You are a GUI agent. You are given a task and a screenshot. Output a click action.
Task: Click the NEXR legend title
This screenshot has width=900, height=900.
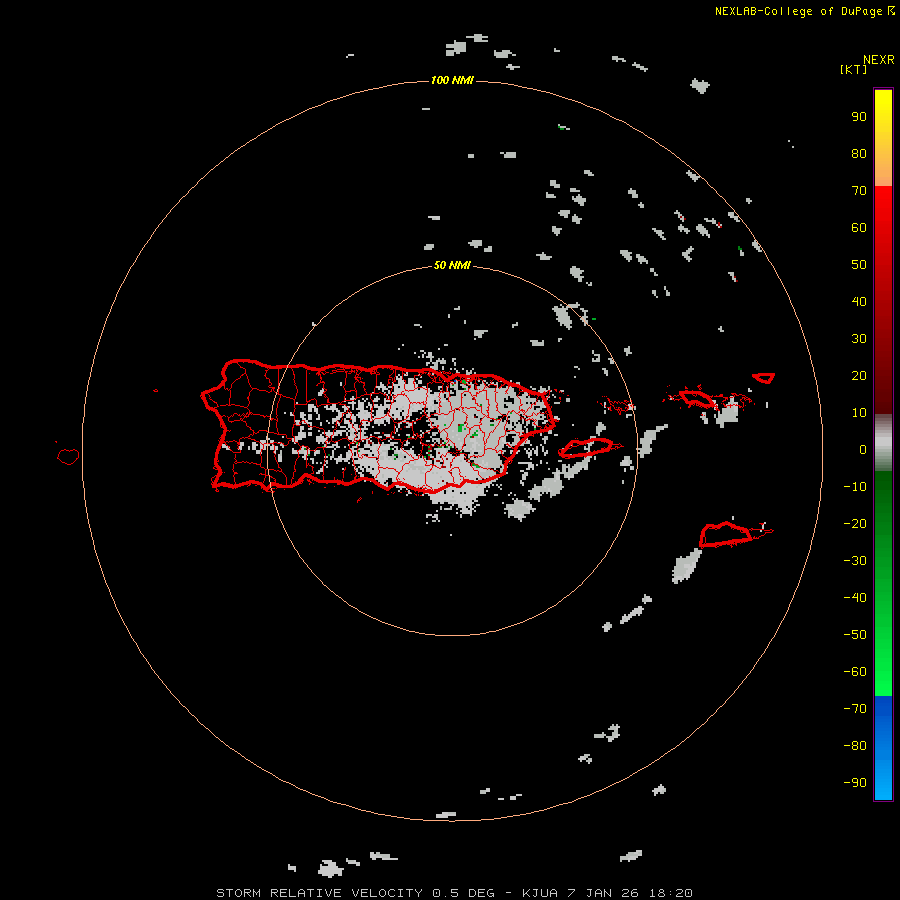click(878, 60)
